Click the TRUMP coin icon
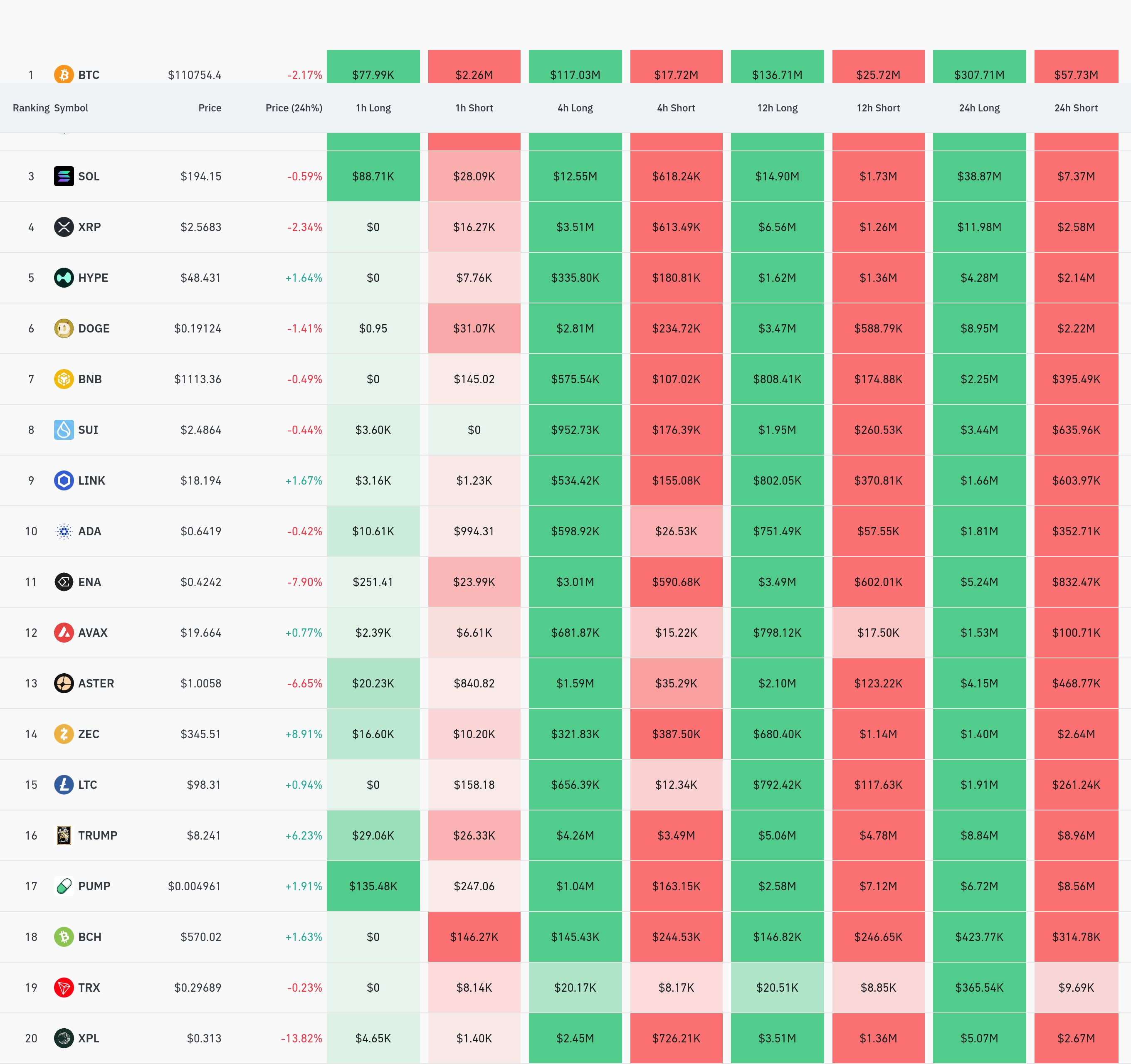Image resolution: width=1131 pixels, height=1064 pixels. pyautogui.click(x=64, y=835)
